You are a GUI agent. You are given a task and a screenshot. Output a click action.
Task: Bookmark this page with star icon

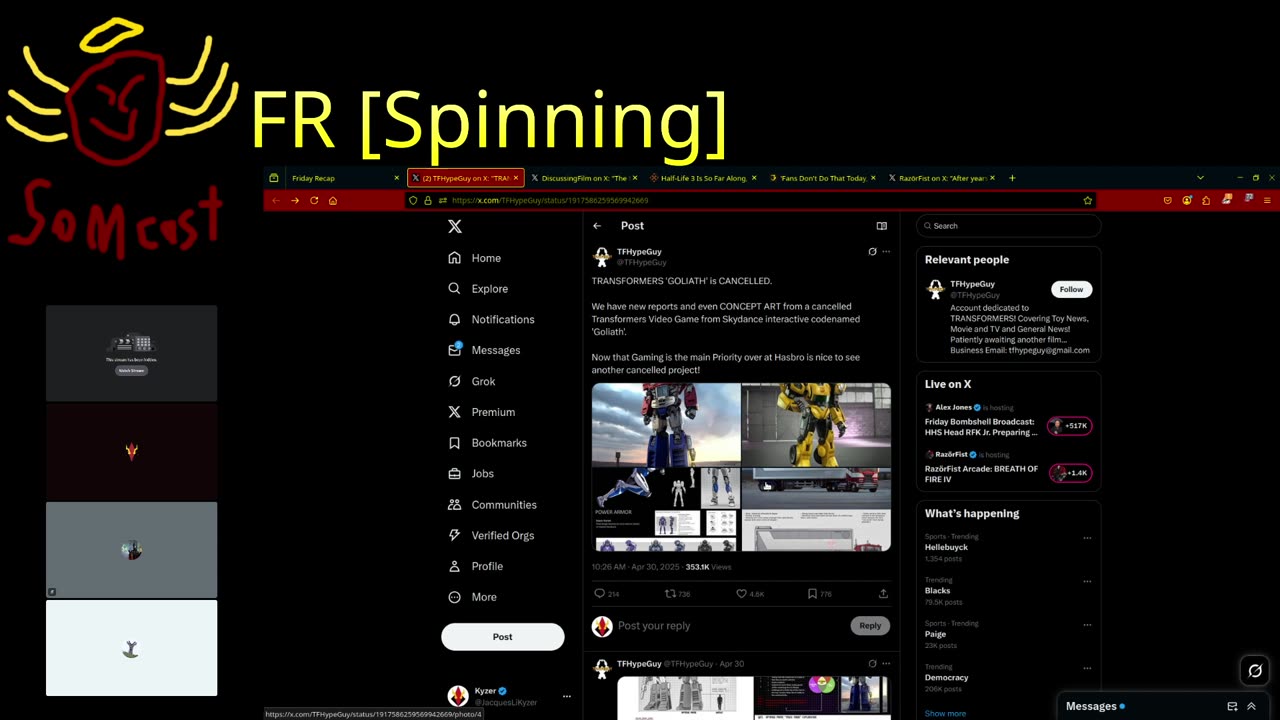click(x=1088, y=200)
